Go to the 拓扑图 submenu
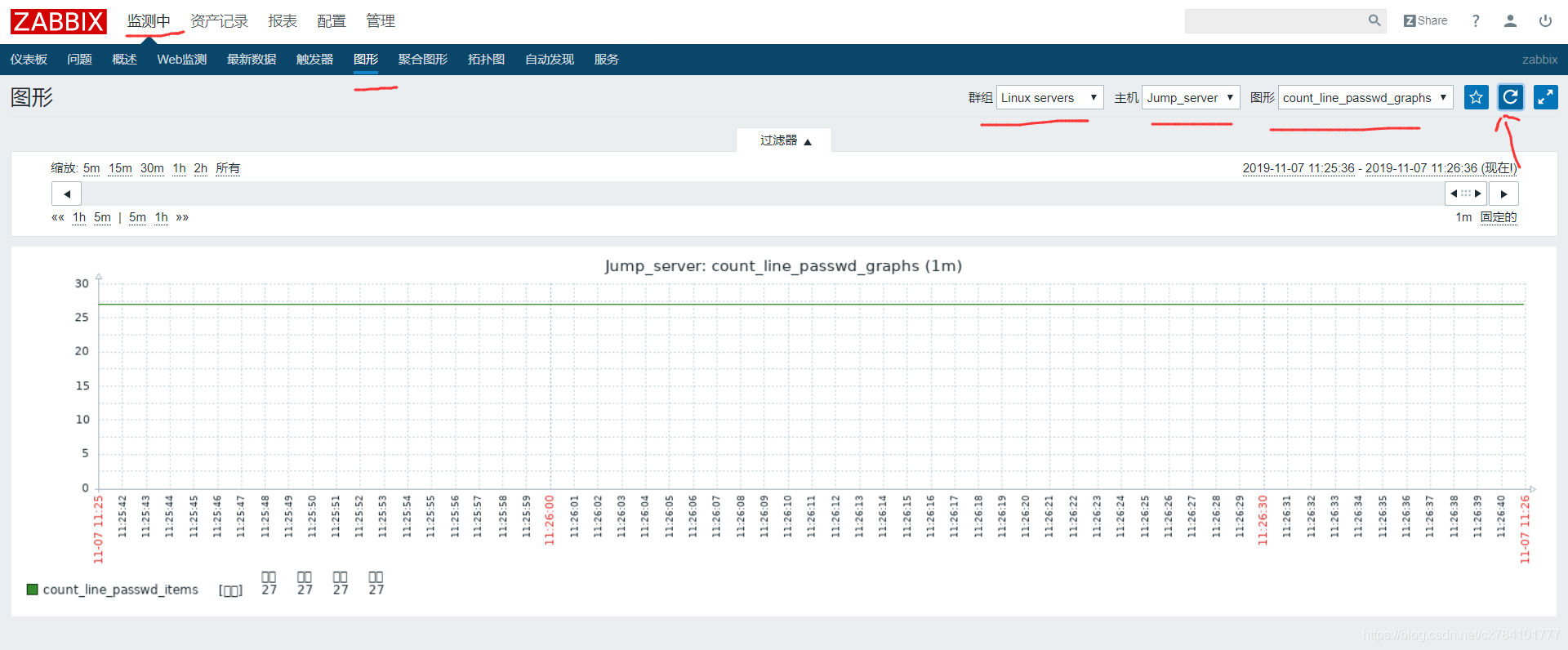 486,60
